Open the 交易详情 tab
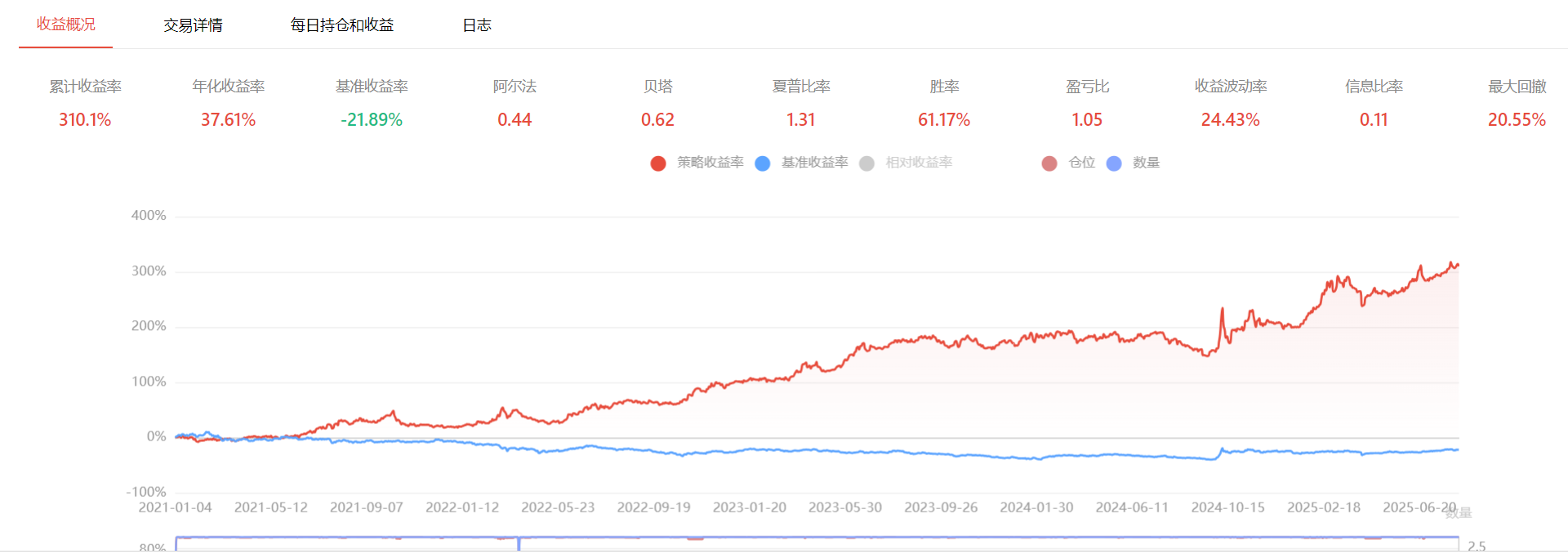This screenshot has width=1568, height=554. pyautogui.click(x=193, y=25)
